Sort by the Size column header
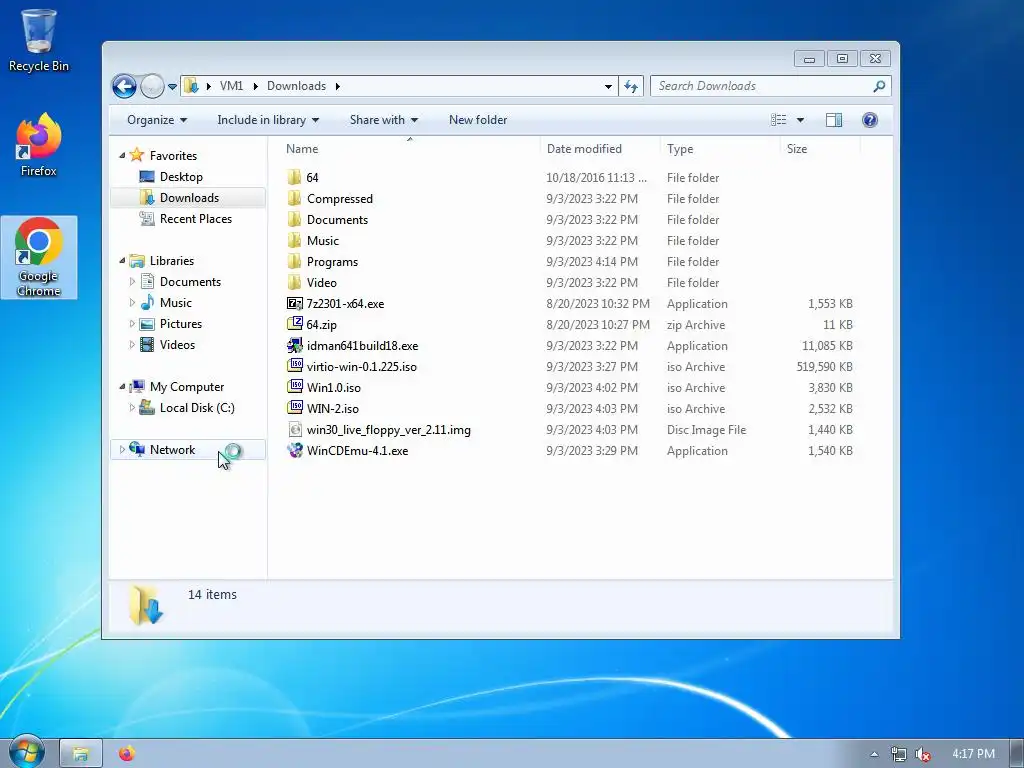The image size is (1024, 768). [797, 149]
